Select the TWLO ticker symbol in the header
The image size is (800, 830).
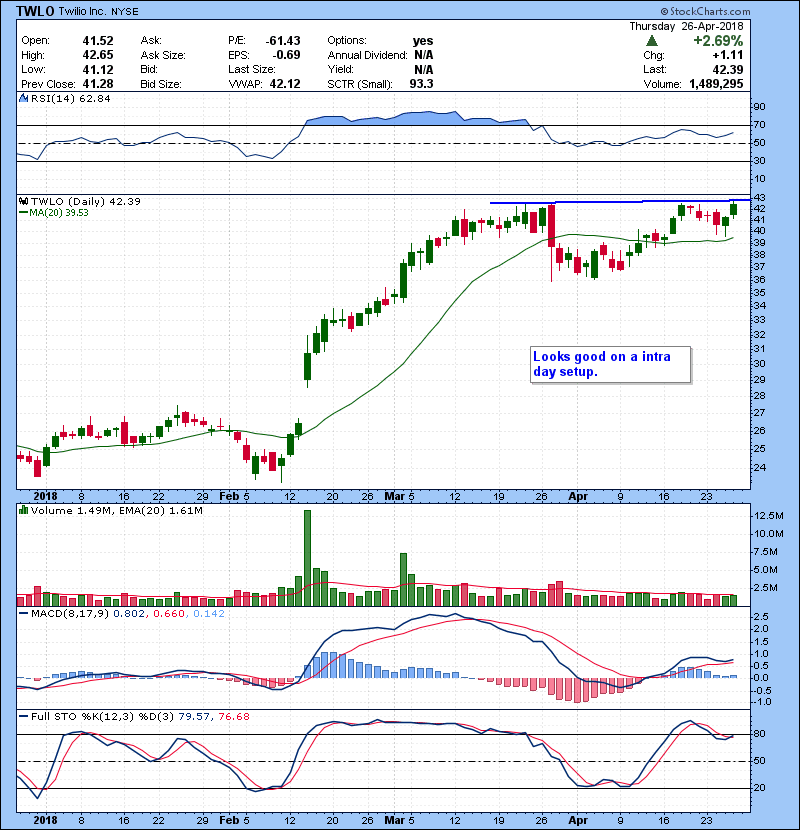pos(35,11)
